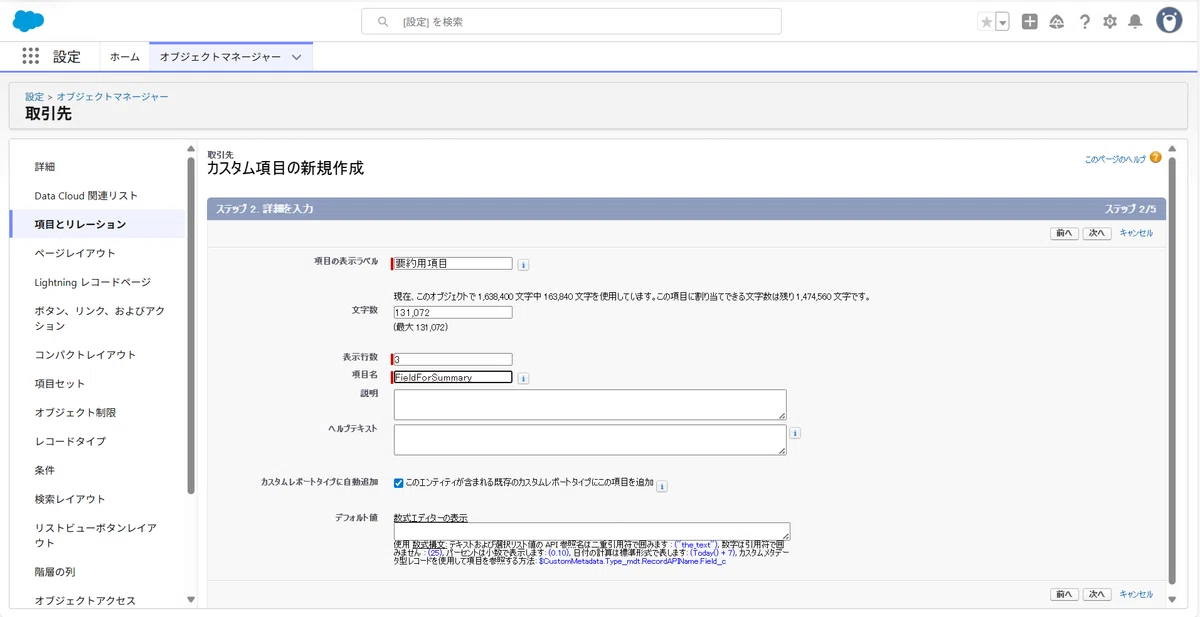Click info icon beside 項目の表示ラベル

(x=523, y=265)
